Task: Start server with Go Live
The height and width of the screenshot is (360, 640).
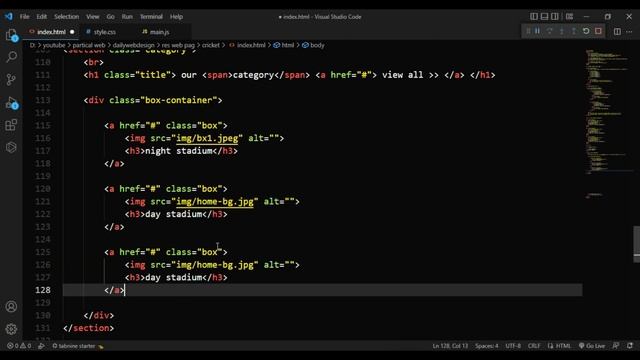Action: (x=592, y=346)
